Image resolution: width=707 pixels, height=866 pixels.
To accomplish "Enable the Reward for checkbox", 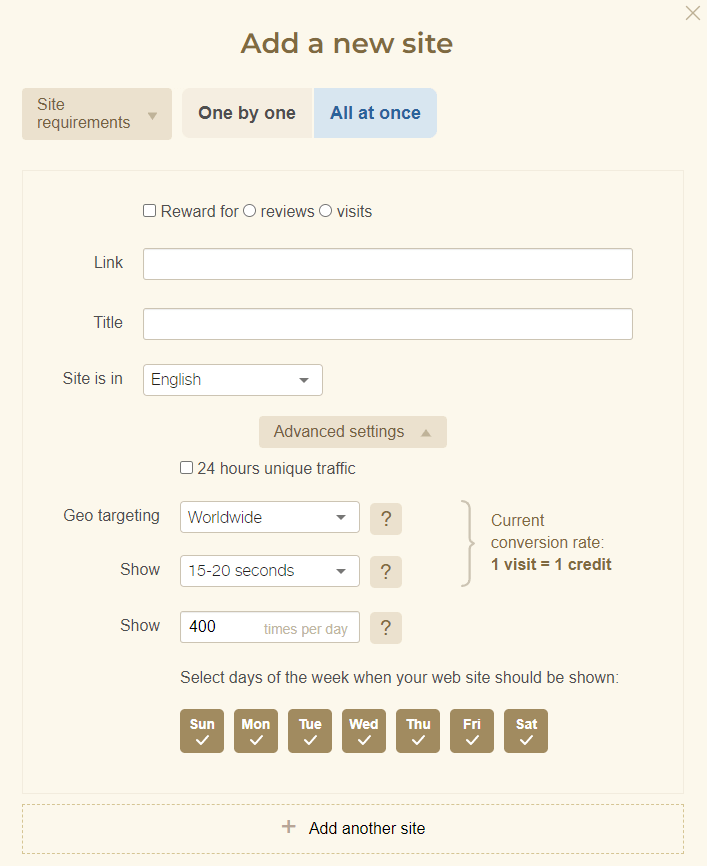I will [150, 211].
